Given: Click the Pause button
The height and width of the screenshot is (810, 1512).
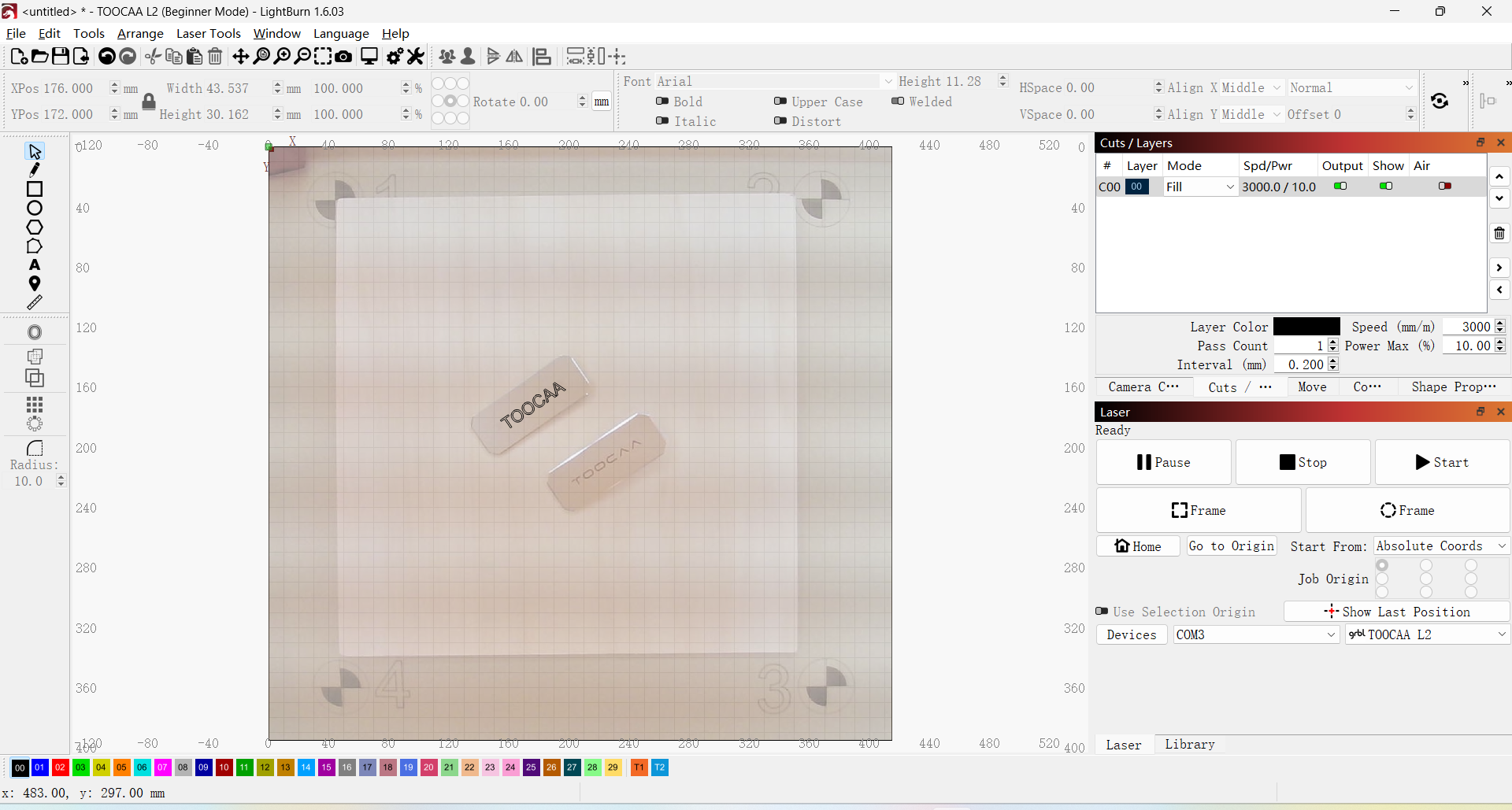Looking at the screenshot, I should (x=1163, y=462).
